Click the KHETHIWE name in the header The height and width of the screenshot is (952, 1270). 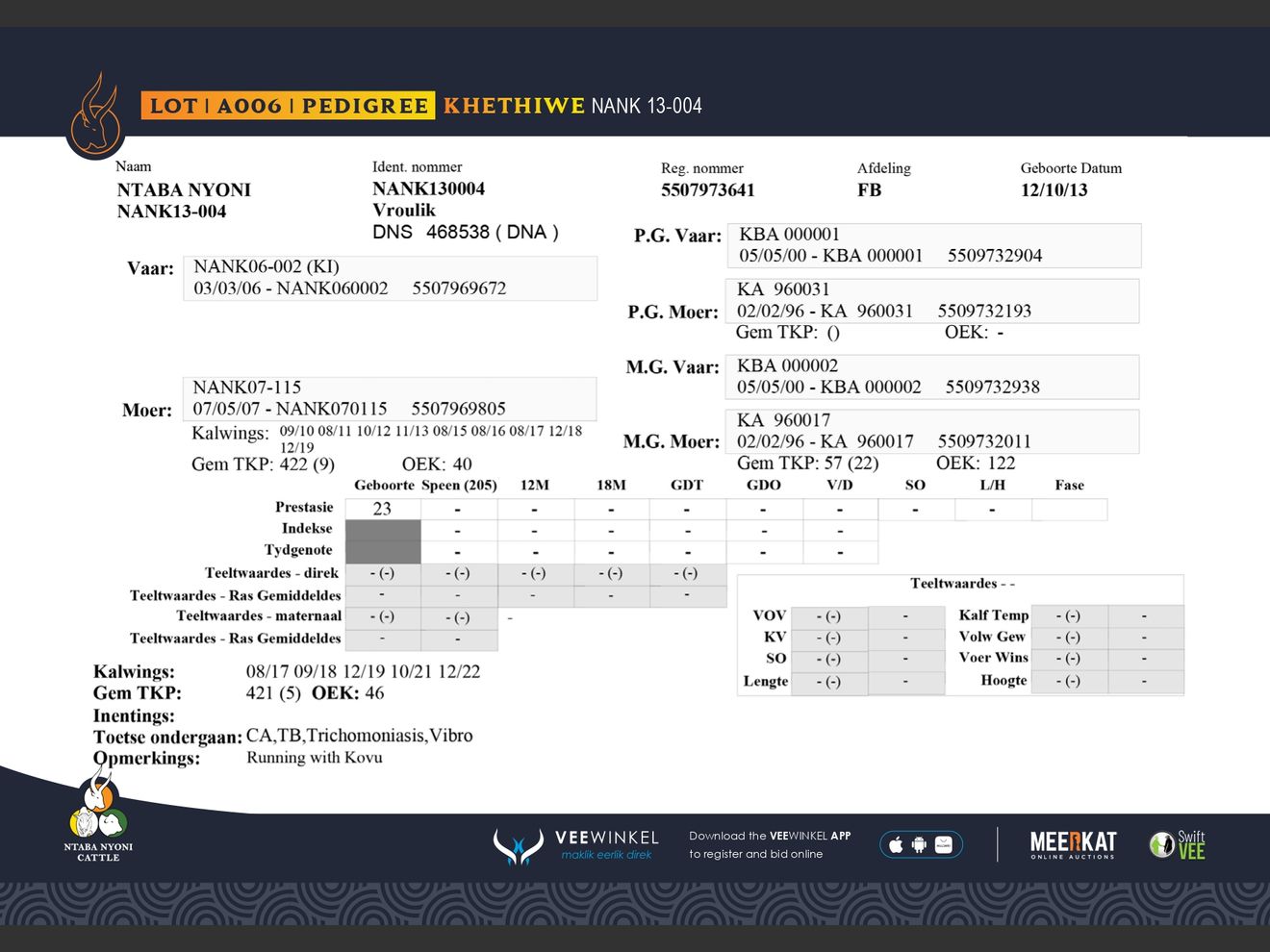coord(514,106)
